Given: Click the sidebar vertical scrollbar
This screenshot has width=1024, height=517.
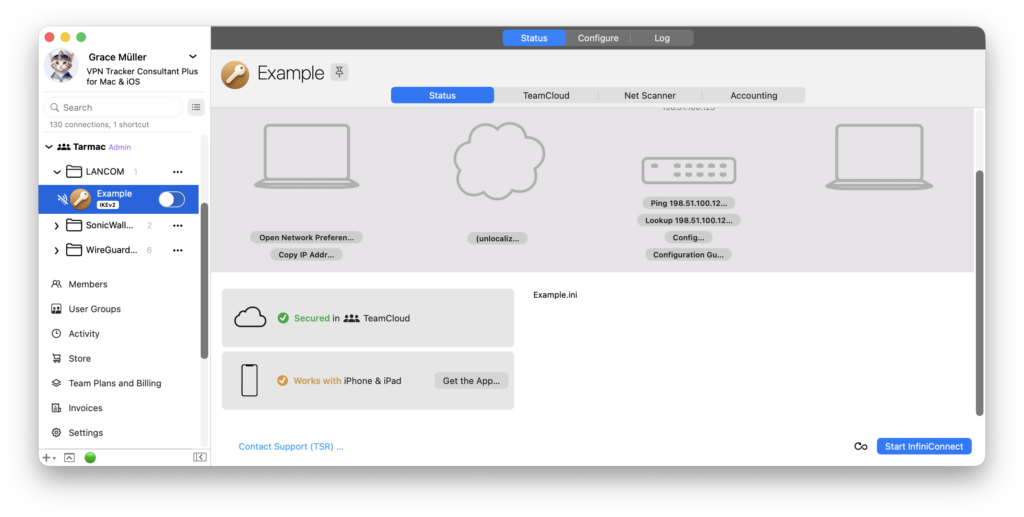Looking at the screenshot, I should 204,281.
